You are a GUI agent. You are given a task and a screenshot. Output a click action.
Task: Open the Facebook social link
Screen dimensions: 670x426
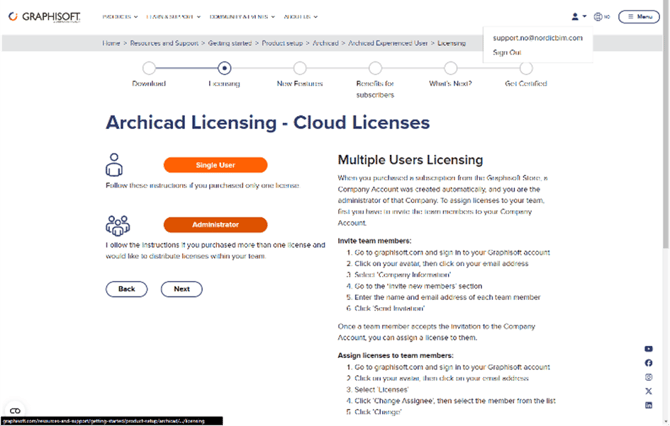pos(649,363)
